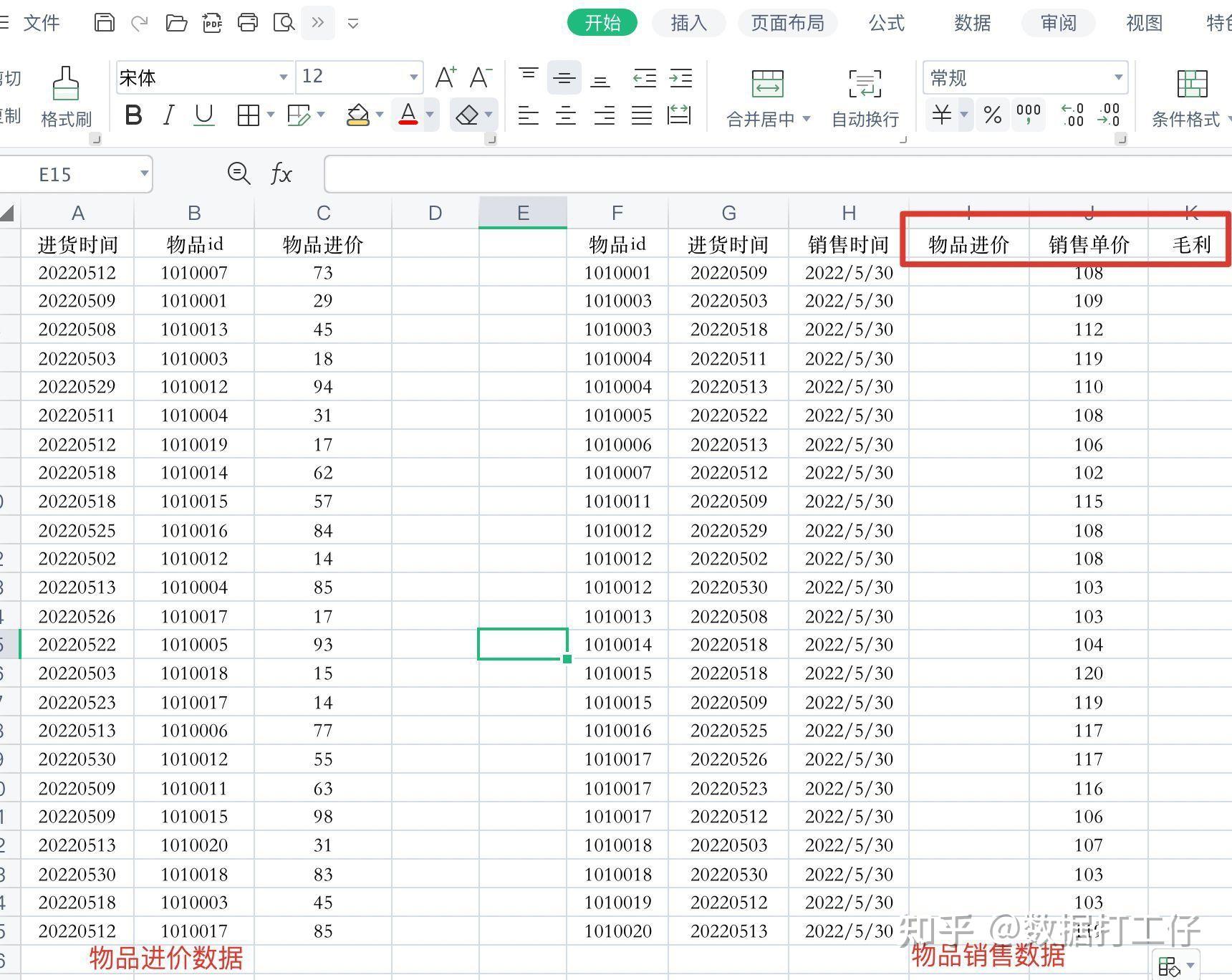
Task: Open fill color dropdown arrow
Action: click(x=380, y=115)
